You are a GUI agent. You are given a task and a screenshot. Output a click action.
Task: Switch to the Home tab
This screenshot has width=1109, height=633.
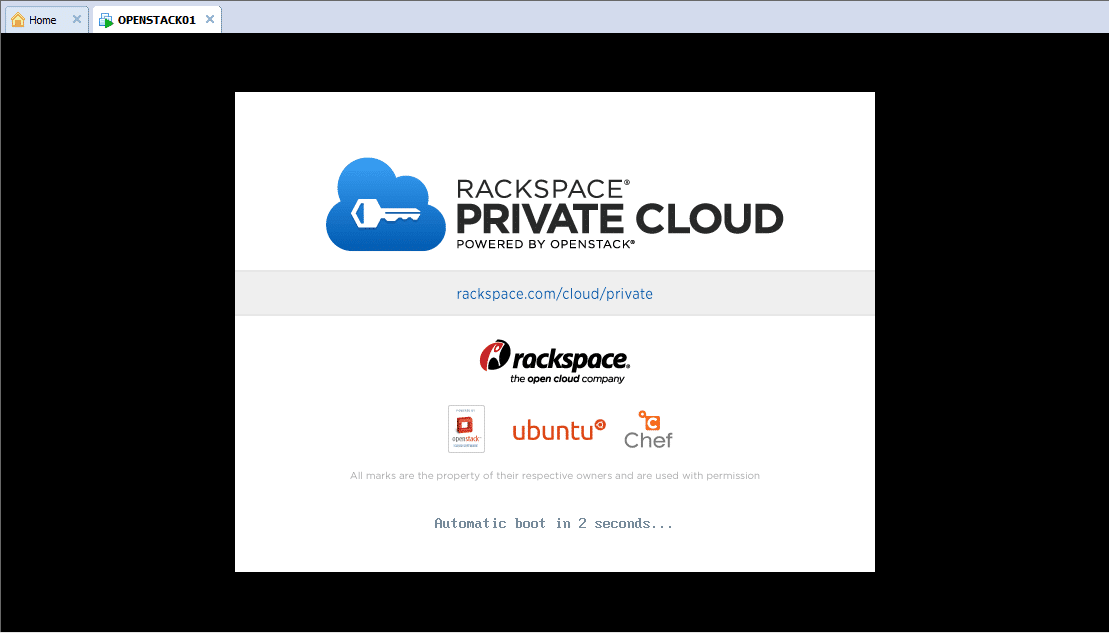(43, 20)
